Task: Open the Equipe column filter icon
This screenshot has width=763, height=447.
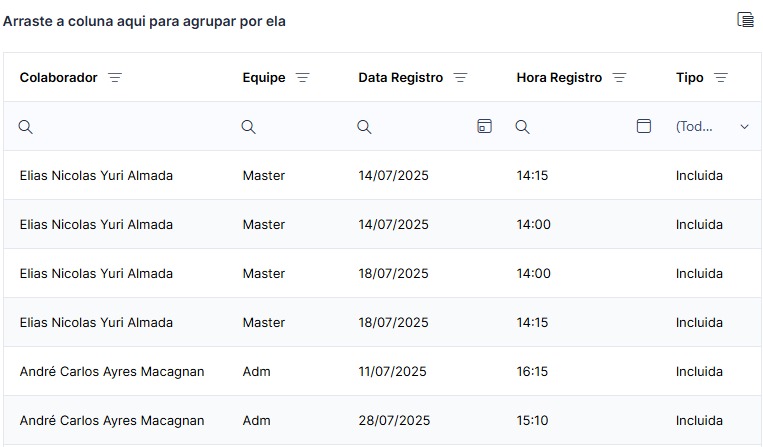Action: (x=303, y=77)
